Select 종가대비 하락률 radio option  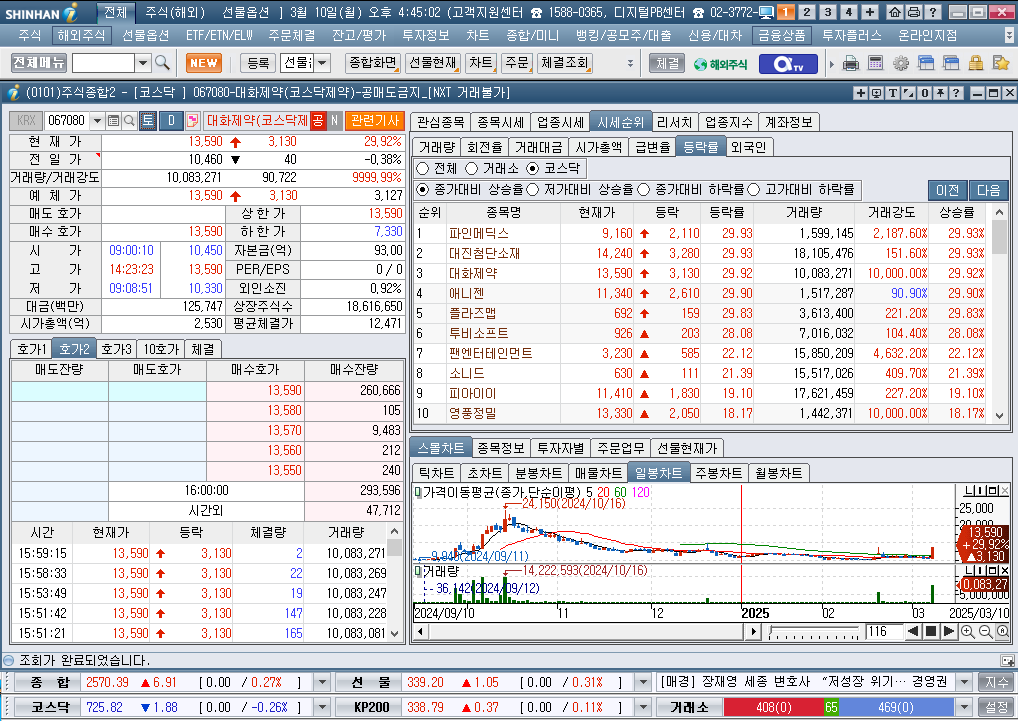(x=644, y=189)
